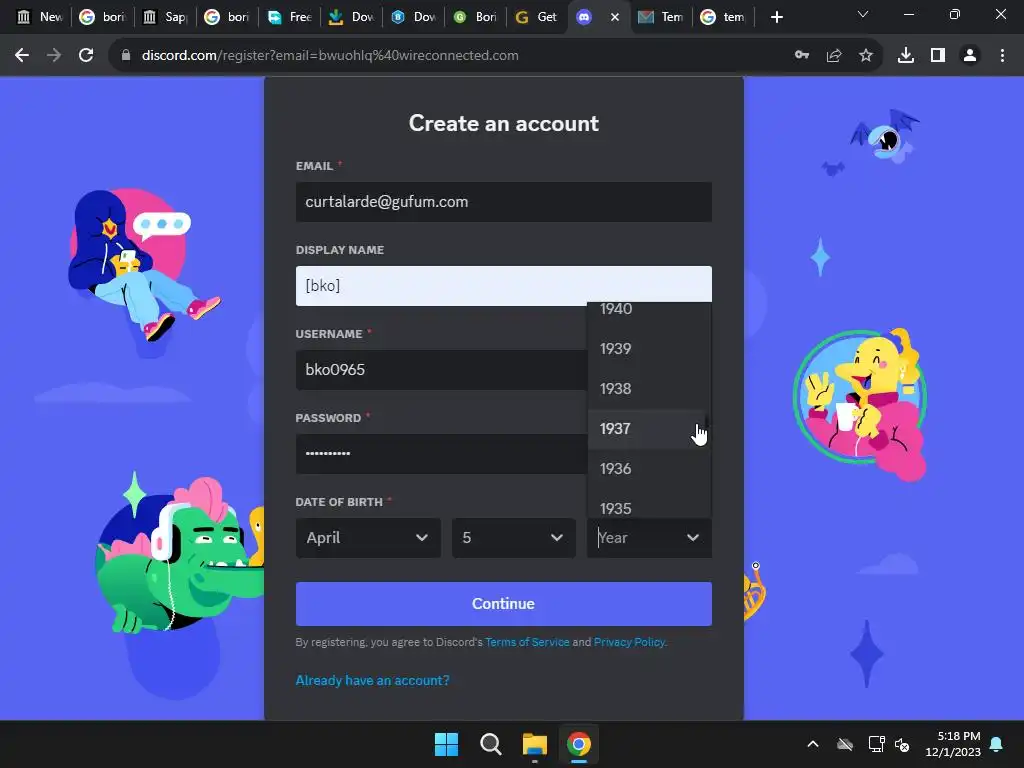The height and width of the screenshot is (768, 1024).
Task: Go back to the previous page
Action: point(22,56)
